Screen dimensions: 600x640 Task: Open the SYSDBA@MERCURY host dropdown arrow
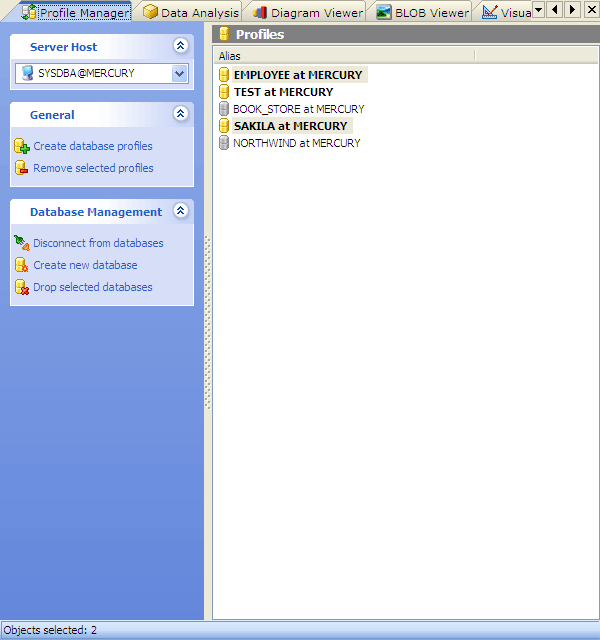pos(180,74)
